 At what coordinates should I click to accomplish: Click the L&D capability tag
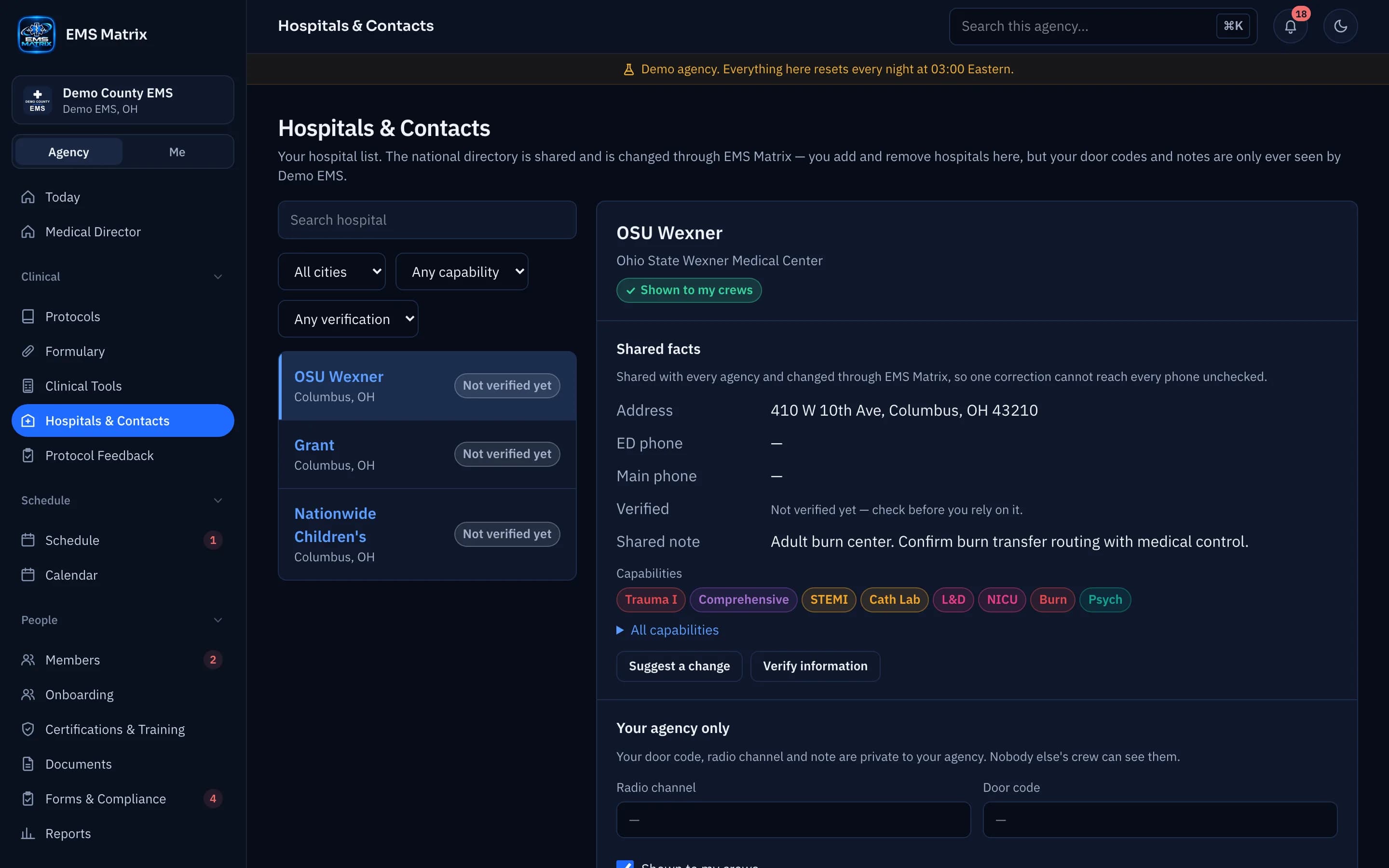pyautogui.click(x=953, y=599)
